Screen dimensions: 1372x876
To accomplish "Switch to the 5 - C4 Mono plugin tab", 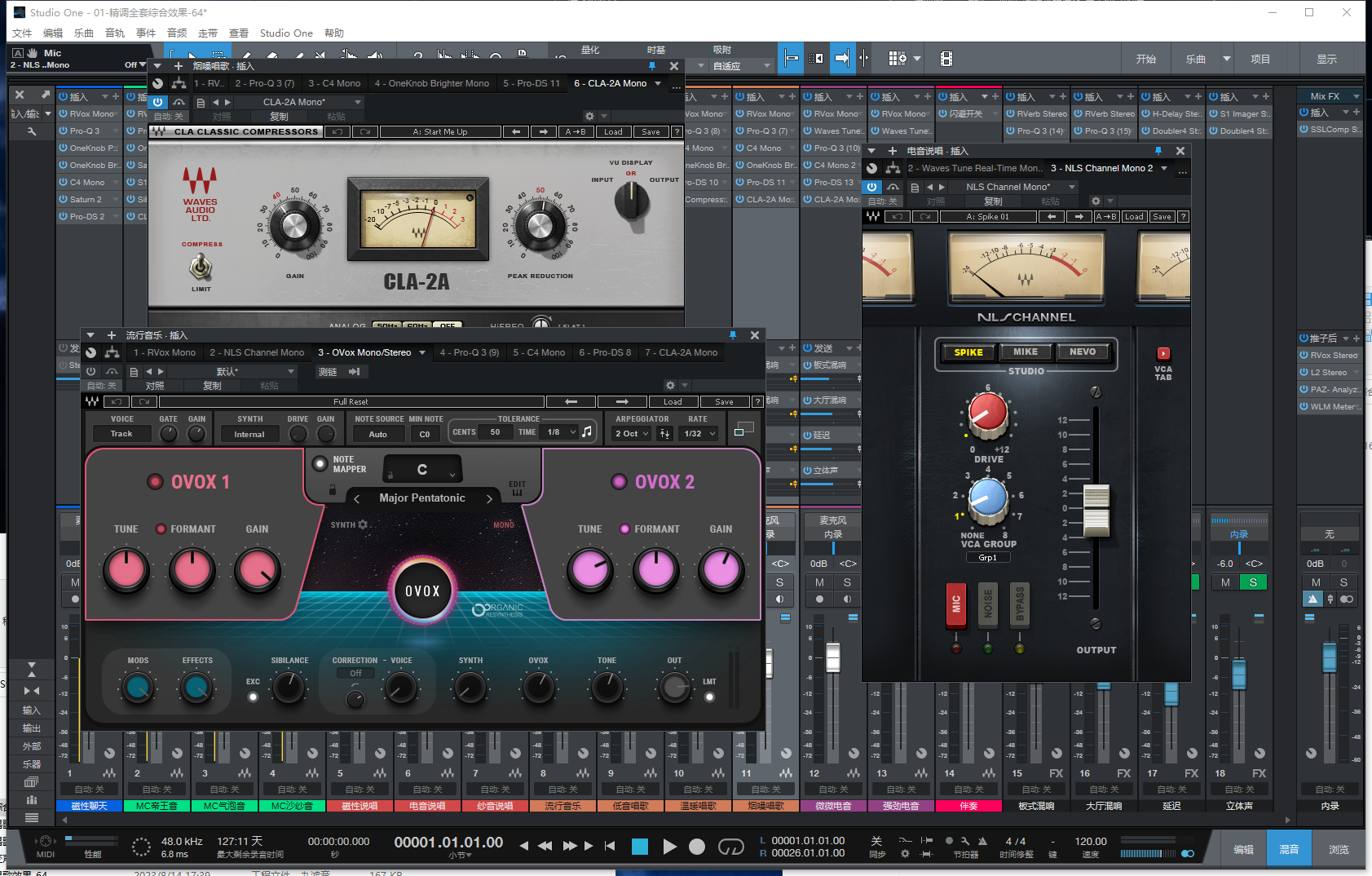I will point(539,352).
